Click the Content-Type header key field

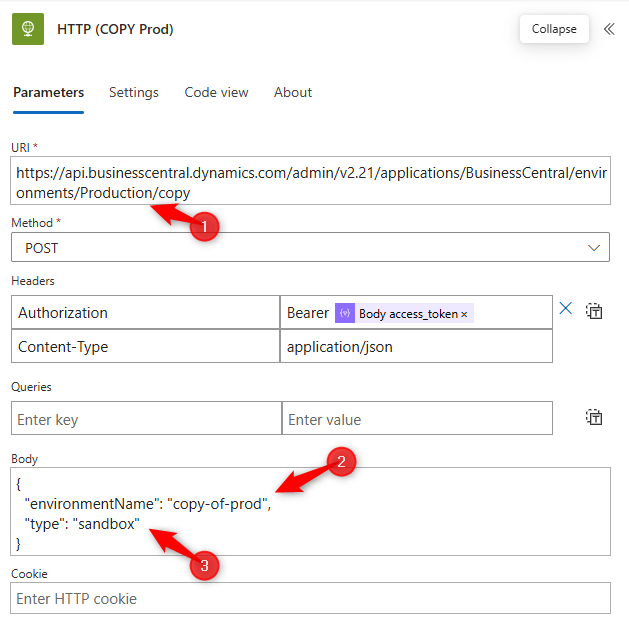[x=145, y=346]
